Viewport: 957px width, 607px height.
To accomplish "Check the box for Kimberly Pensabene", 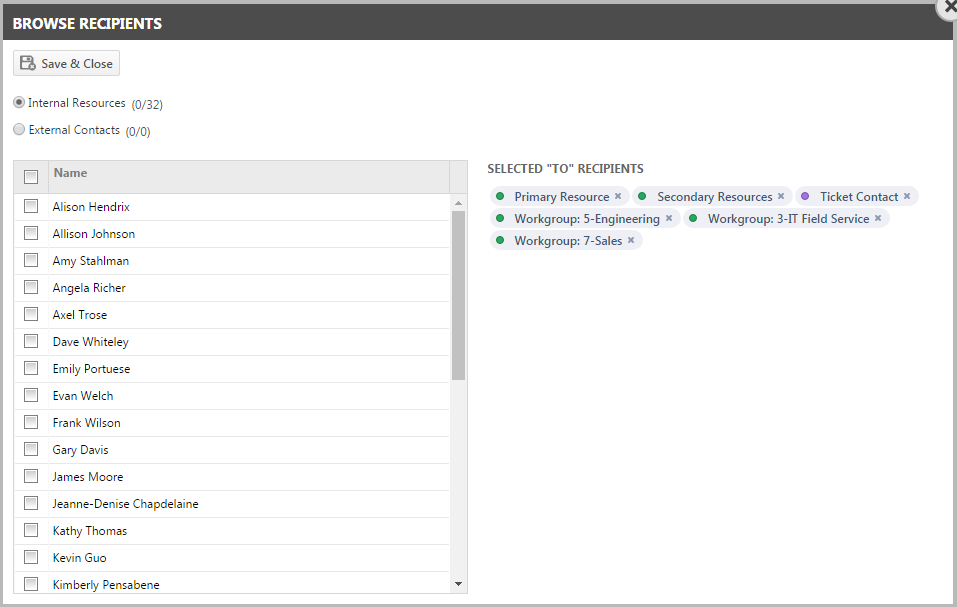I will coord(31,584).
